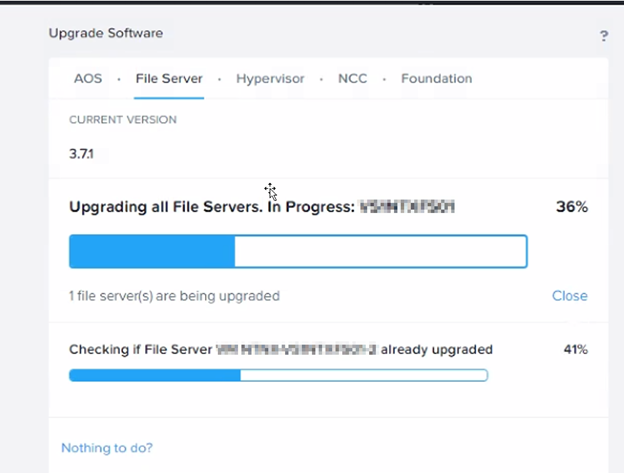
Task: Click the Close link
Action: pos(569,296)
